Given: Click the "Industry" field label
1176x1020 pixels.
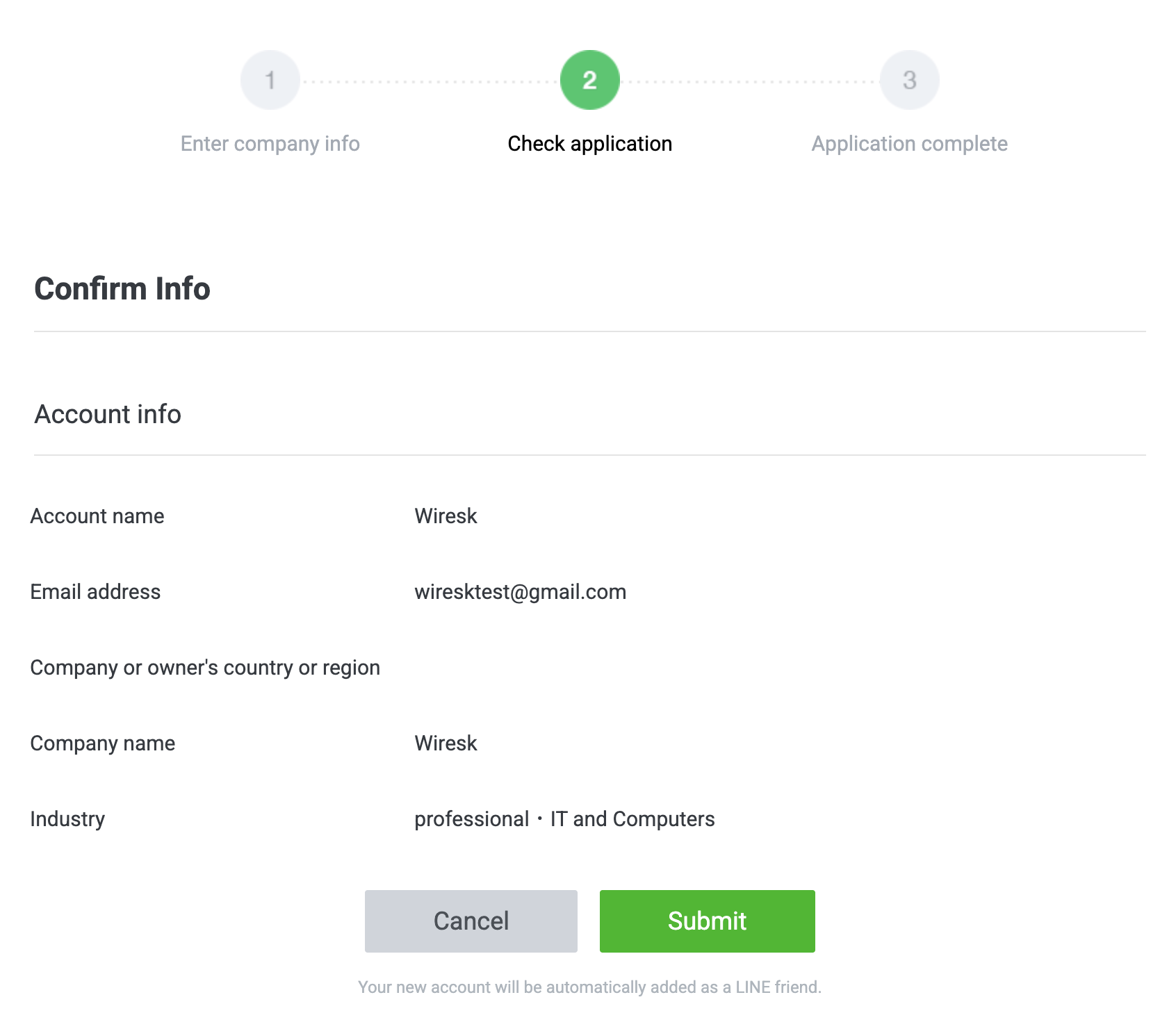Looking at the screenshot, I should point(67,819).
